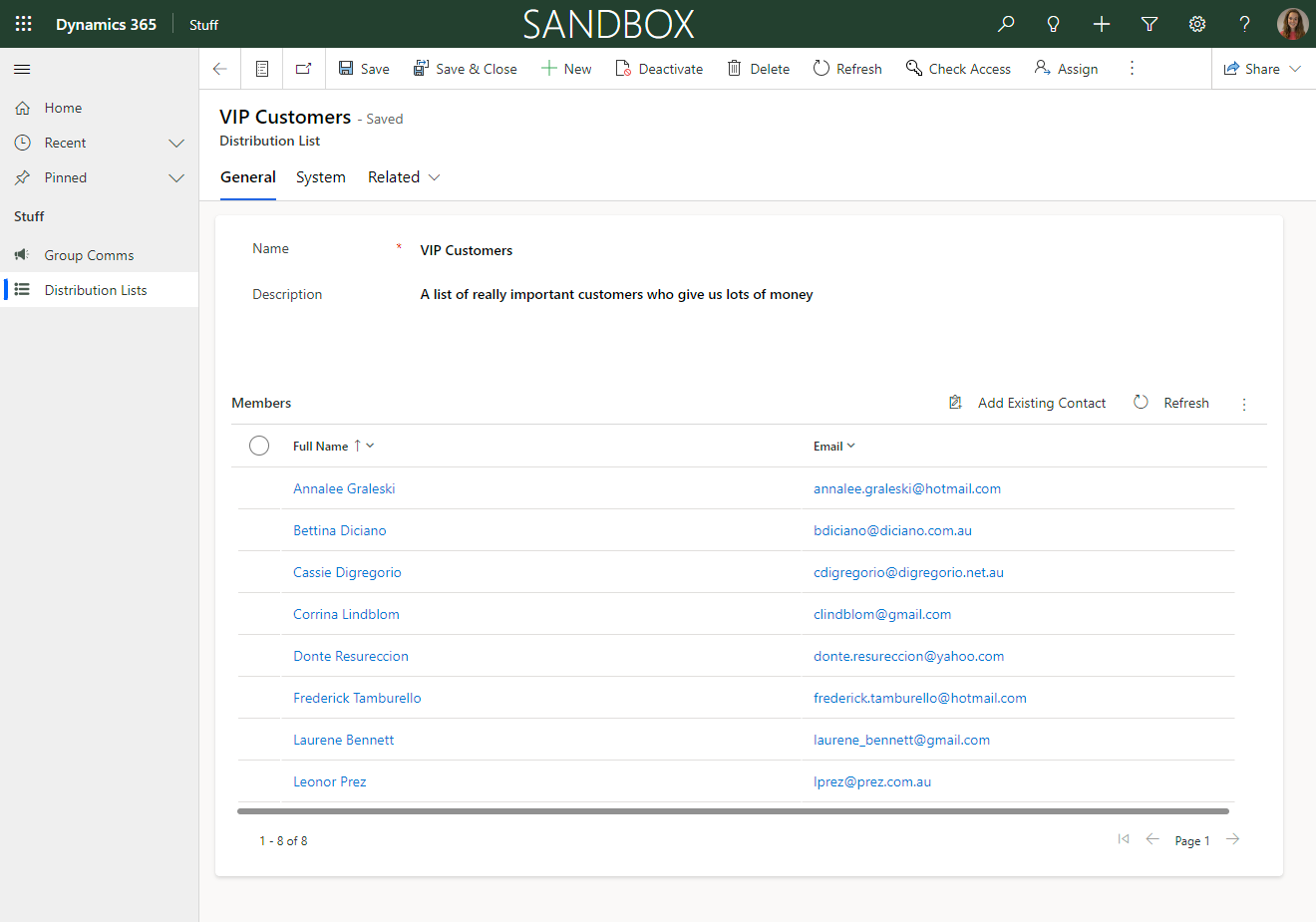Open global search in the top bar
Screen dimensions: 1316x922
[1005, 23]
